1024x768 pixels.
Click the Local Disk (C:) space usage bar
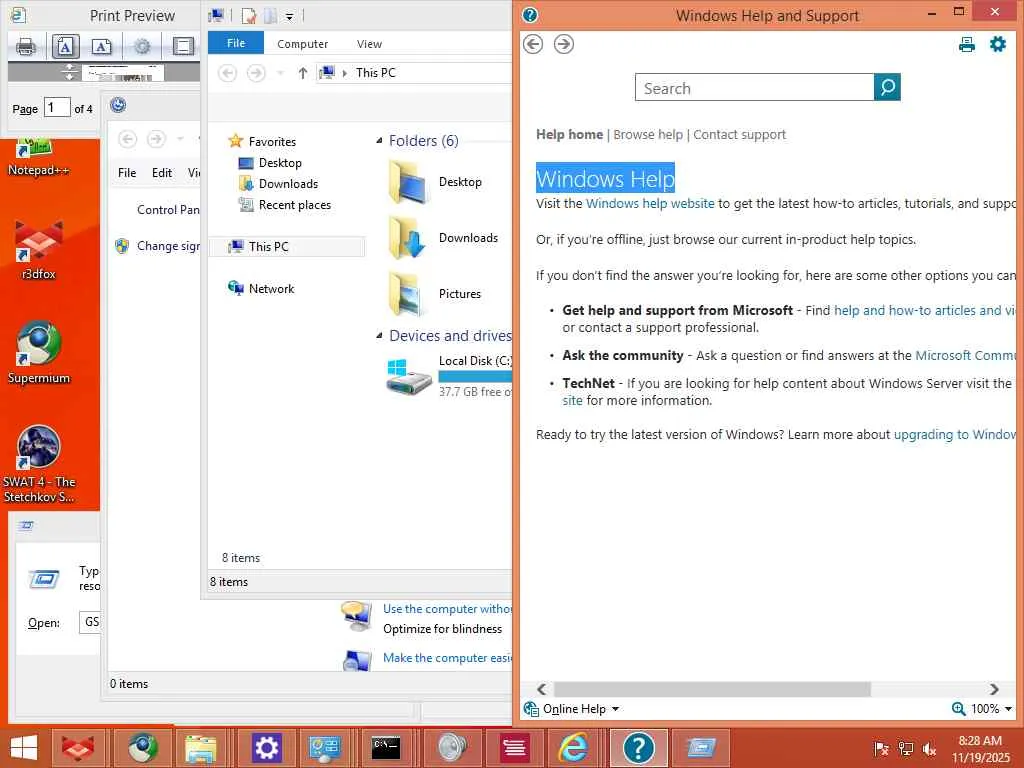[x=475, y=376]
